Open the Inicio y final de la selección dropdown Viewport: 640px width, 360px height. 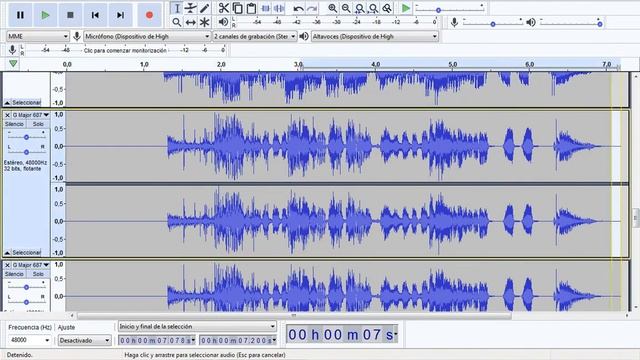(197, 327)
